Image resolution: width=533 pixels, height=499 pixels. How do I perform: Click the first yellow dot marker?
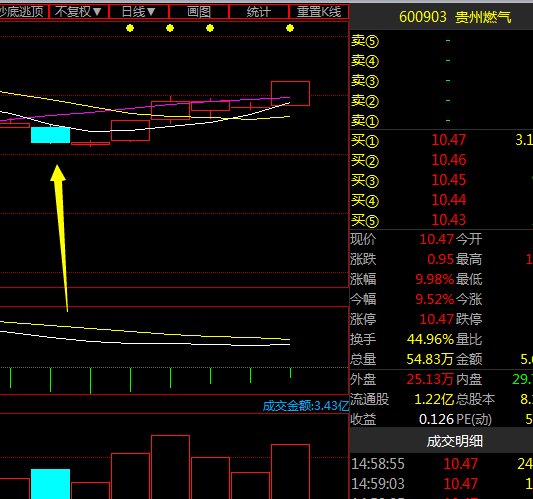click(130, 28)
